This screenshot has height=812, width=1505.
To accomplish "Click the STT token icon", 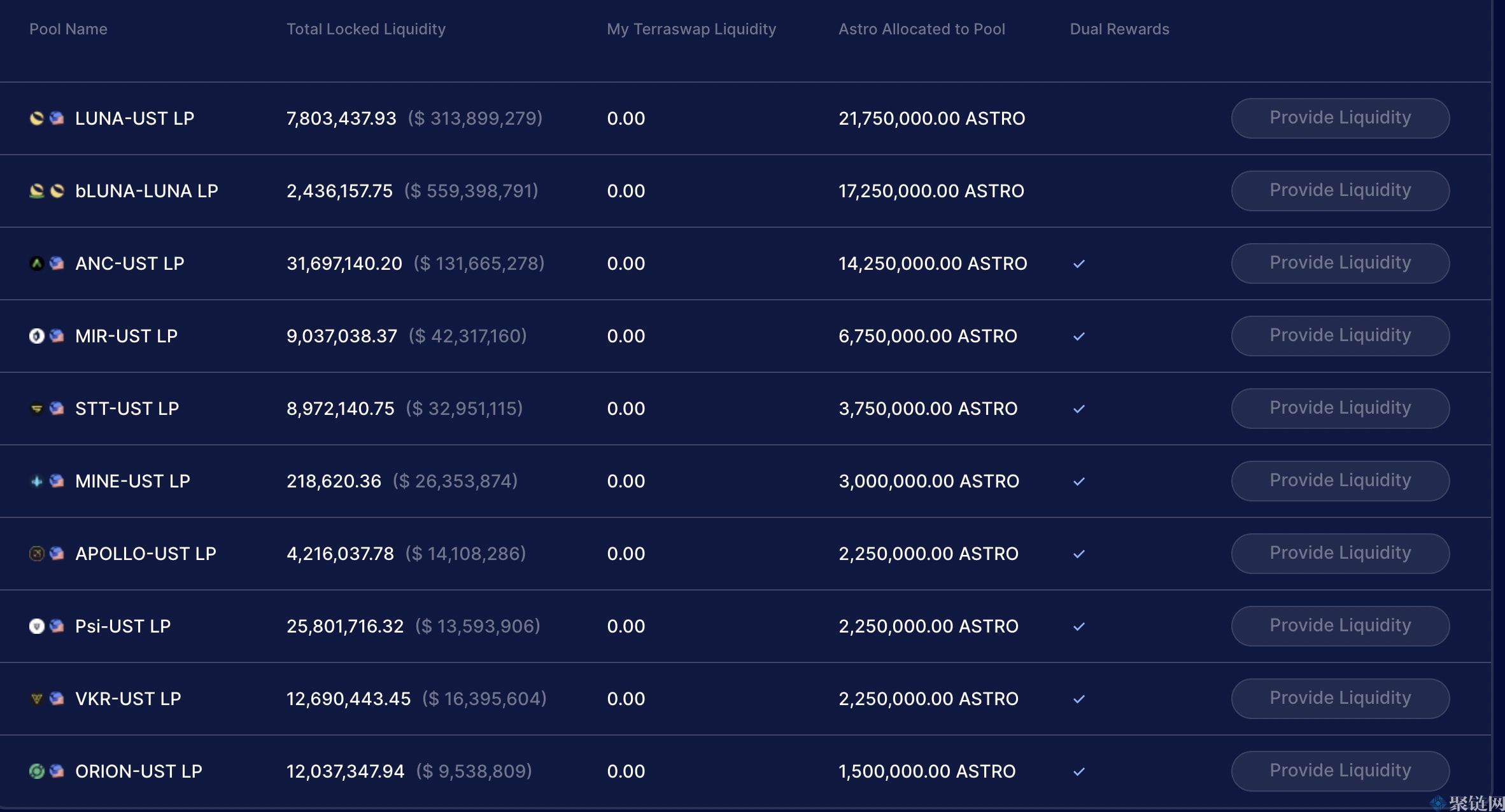I will point(37,409).
